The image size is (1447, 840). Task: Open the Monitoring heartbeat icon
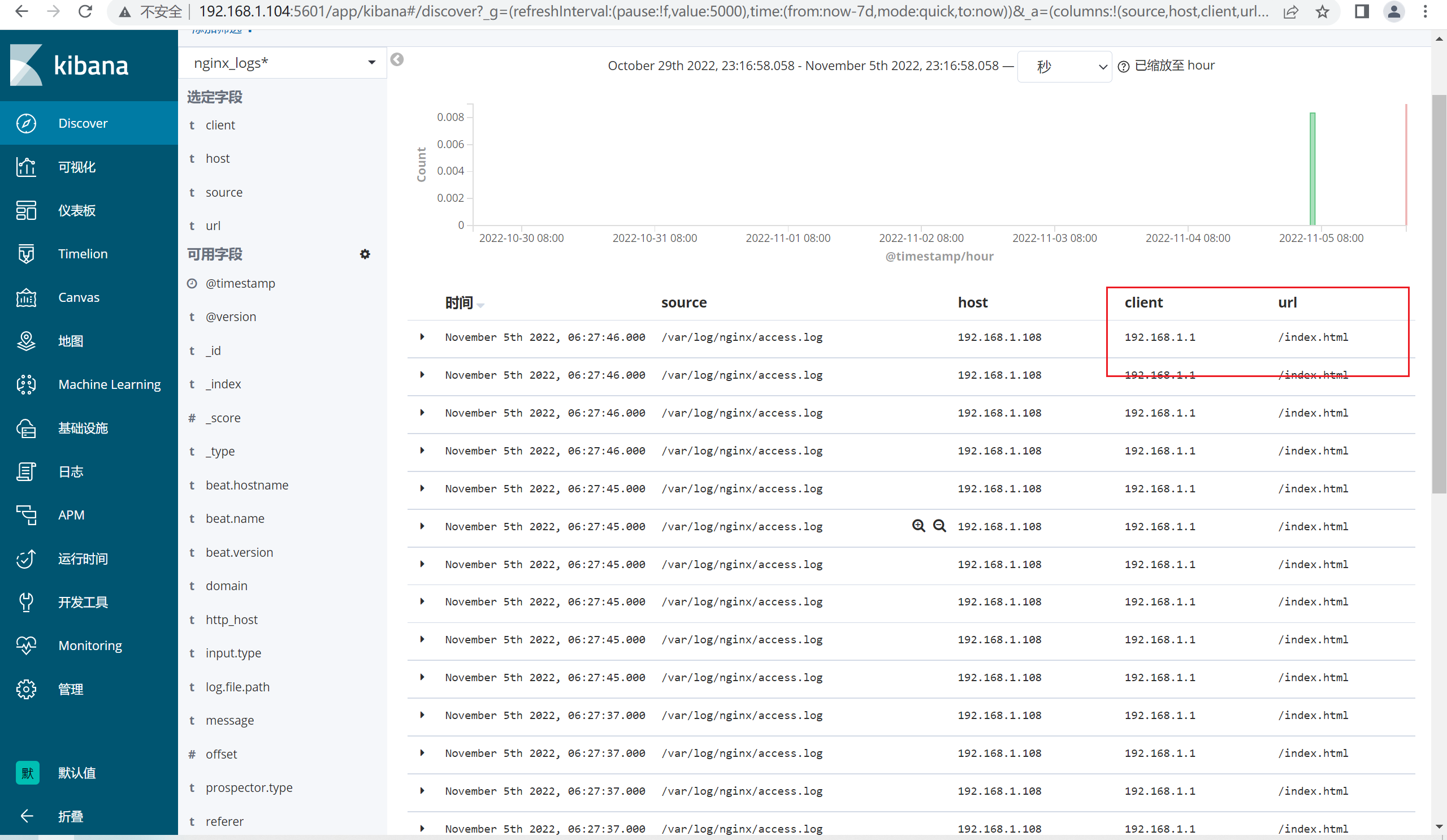pos(27,646)
